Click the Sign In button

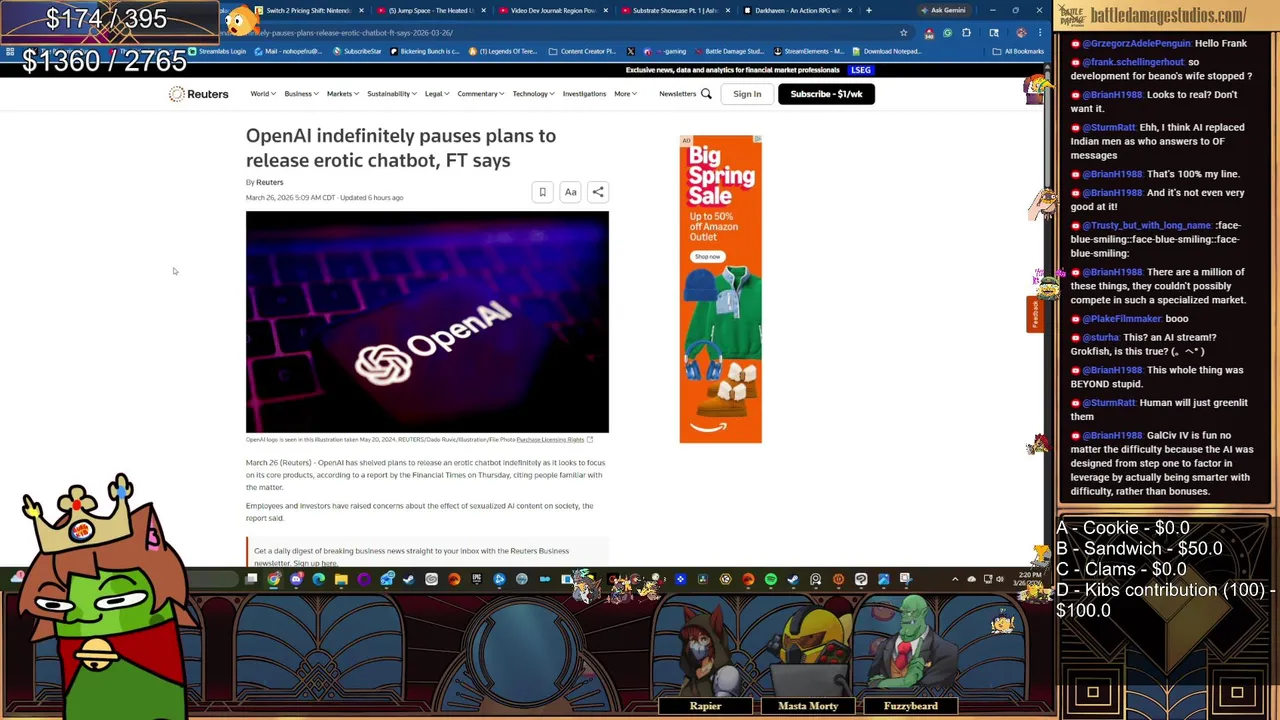747,94
